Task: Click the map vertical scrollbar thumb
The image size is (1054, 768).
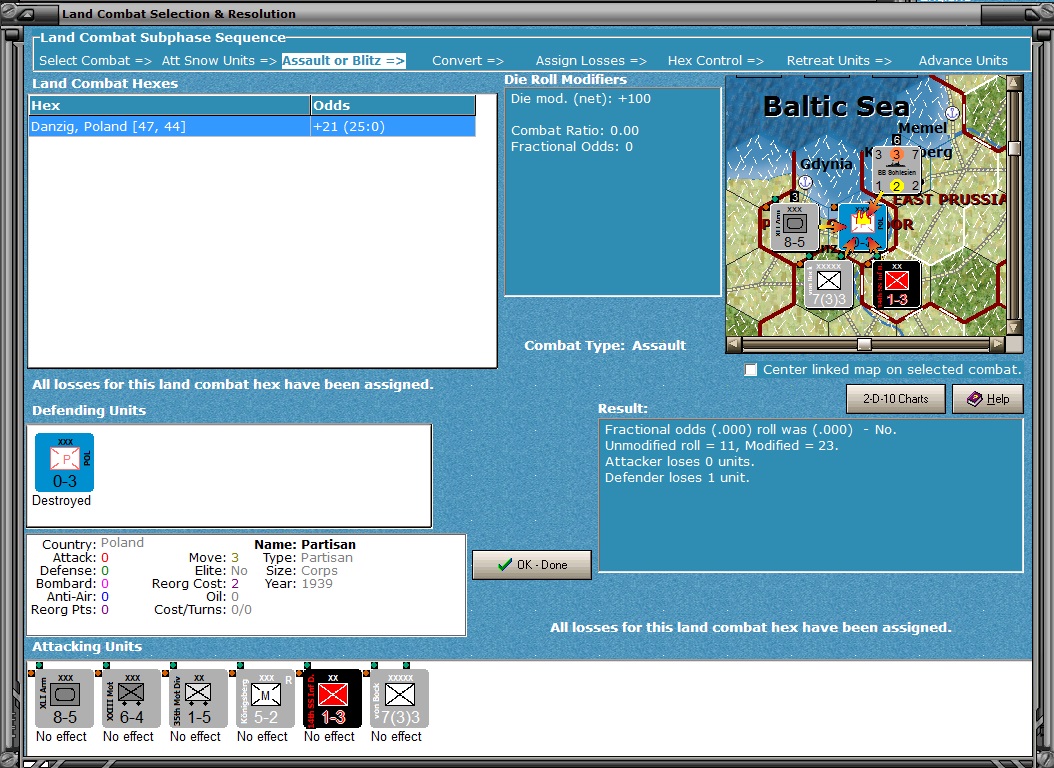Action: tap(1014, 148)
